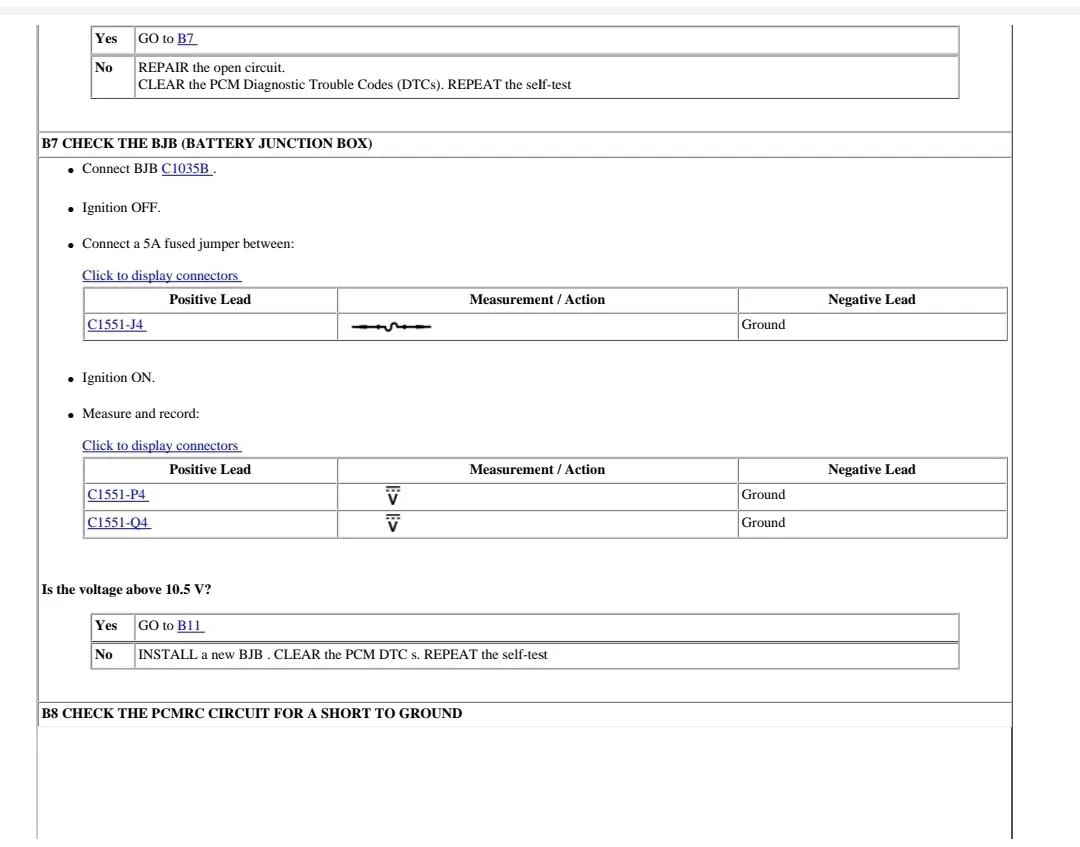The image size is (1080, 847).
Task: Display connectors for the measure and record table
Action: pyautogui.click(x=161, y=445)
